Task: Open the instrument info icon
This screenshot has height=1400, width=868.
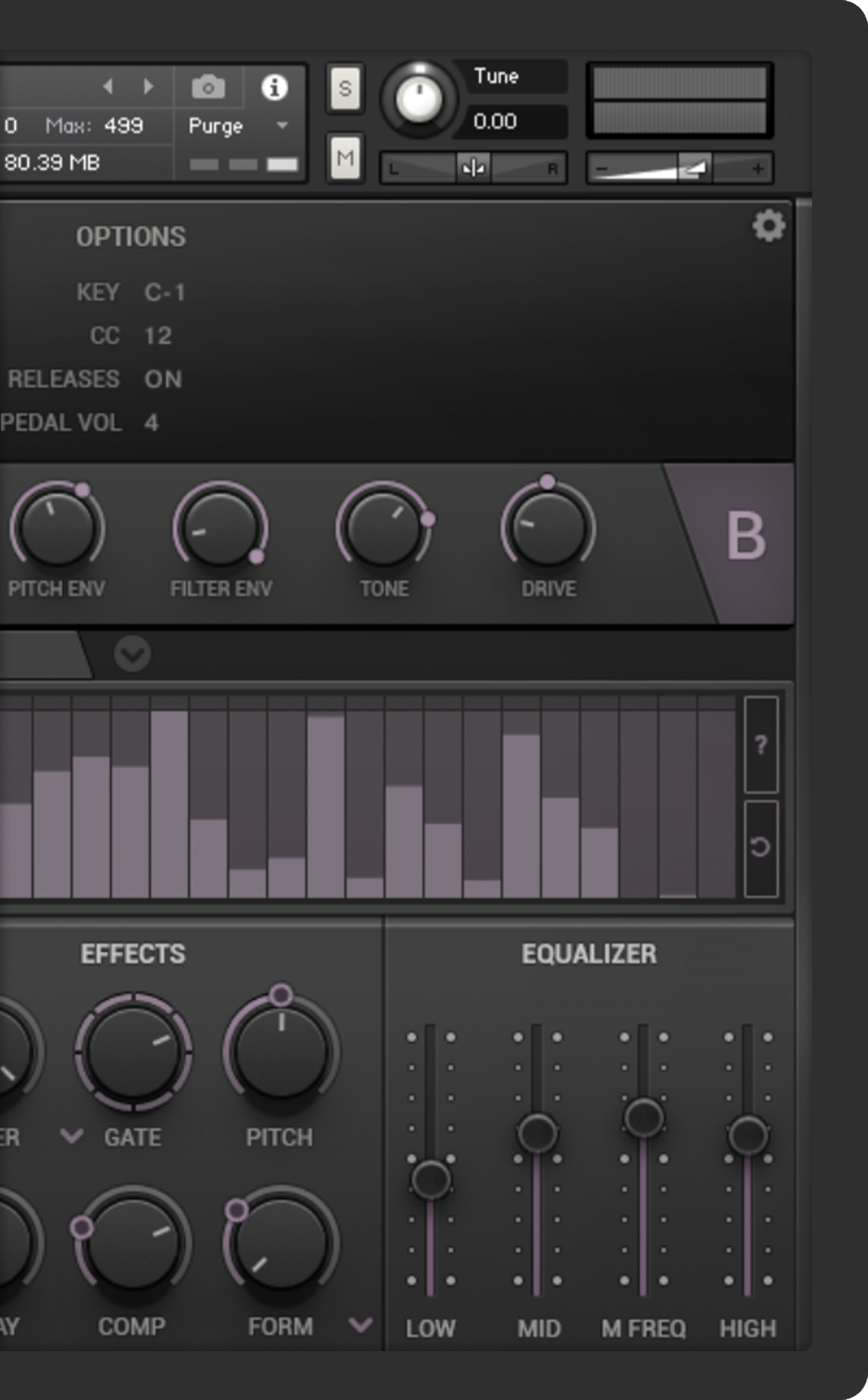Action: (x=275, y=87)
